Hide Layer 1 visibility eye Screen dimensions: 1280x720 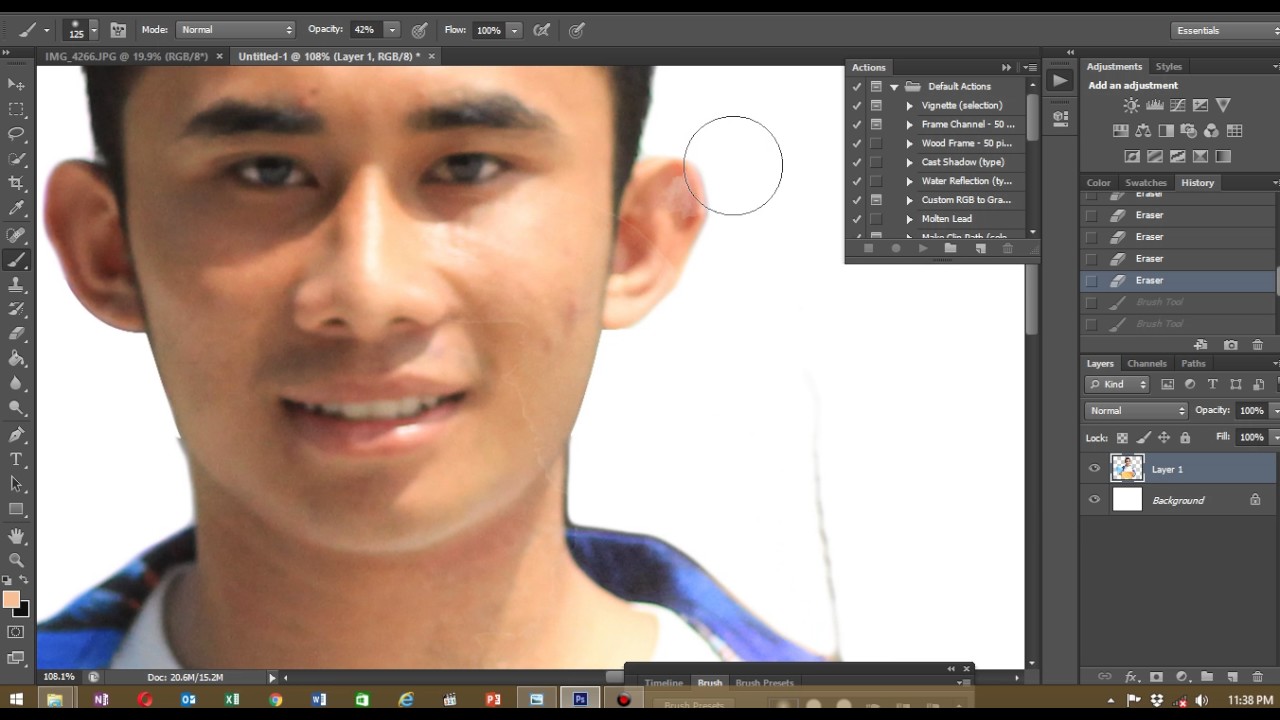pos(1094,468)
